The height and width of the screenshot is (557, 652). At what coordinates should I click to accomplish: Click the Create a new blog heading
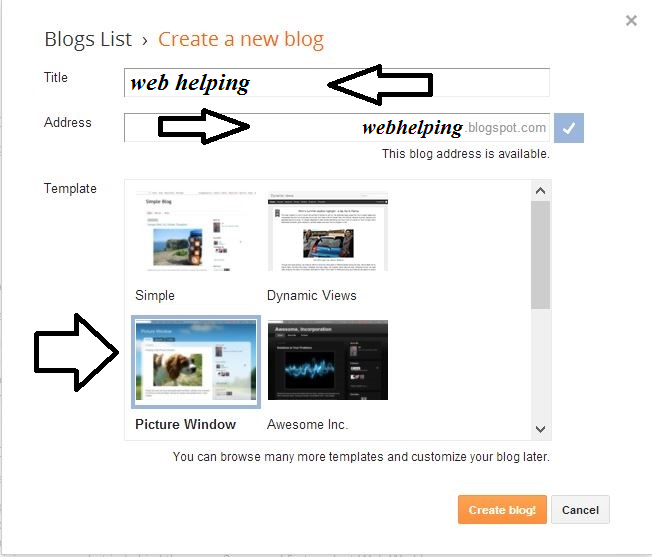[241, 39]
